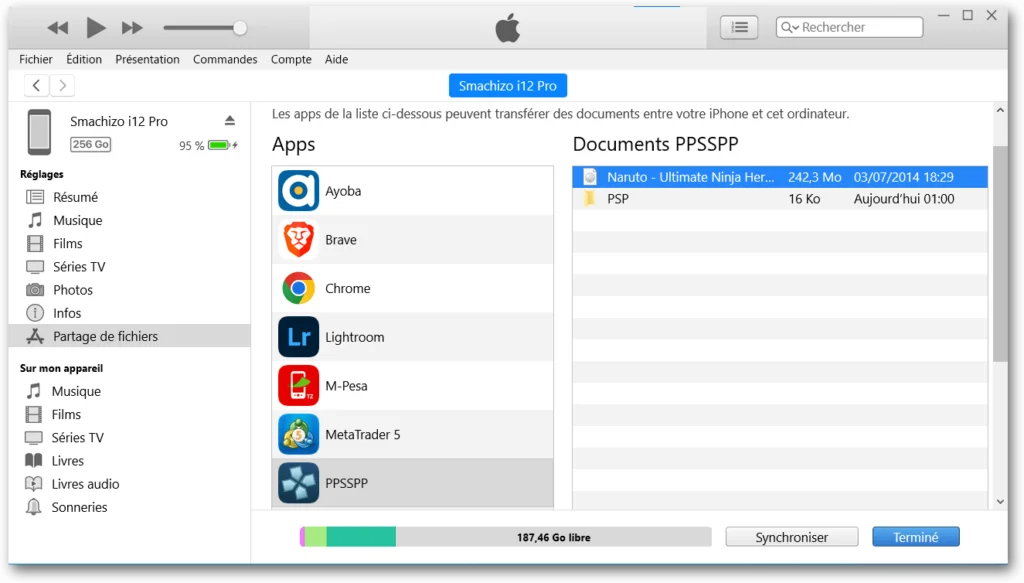Select the Ayoba app icon
Screen dimensions: 1024x583
point(298,191)
